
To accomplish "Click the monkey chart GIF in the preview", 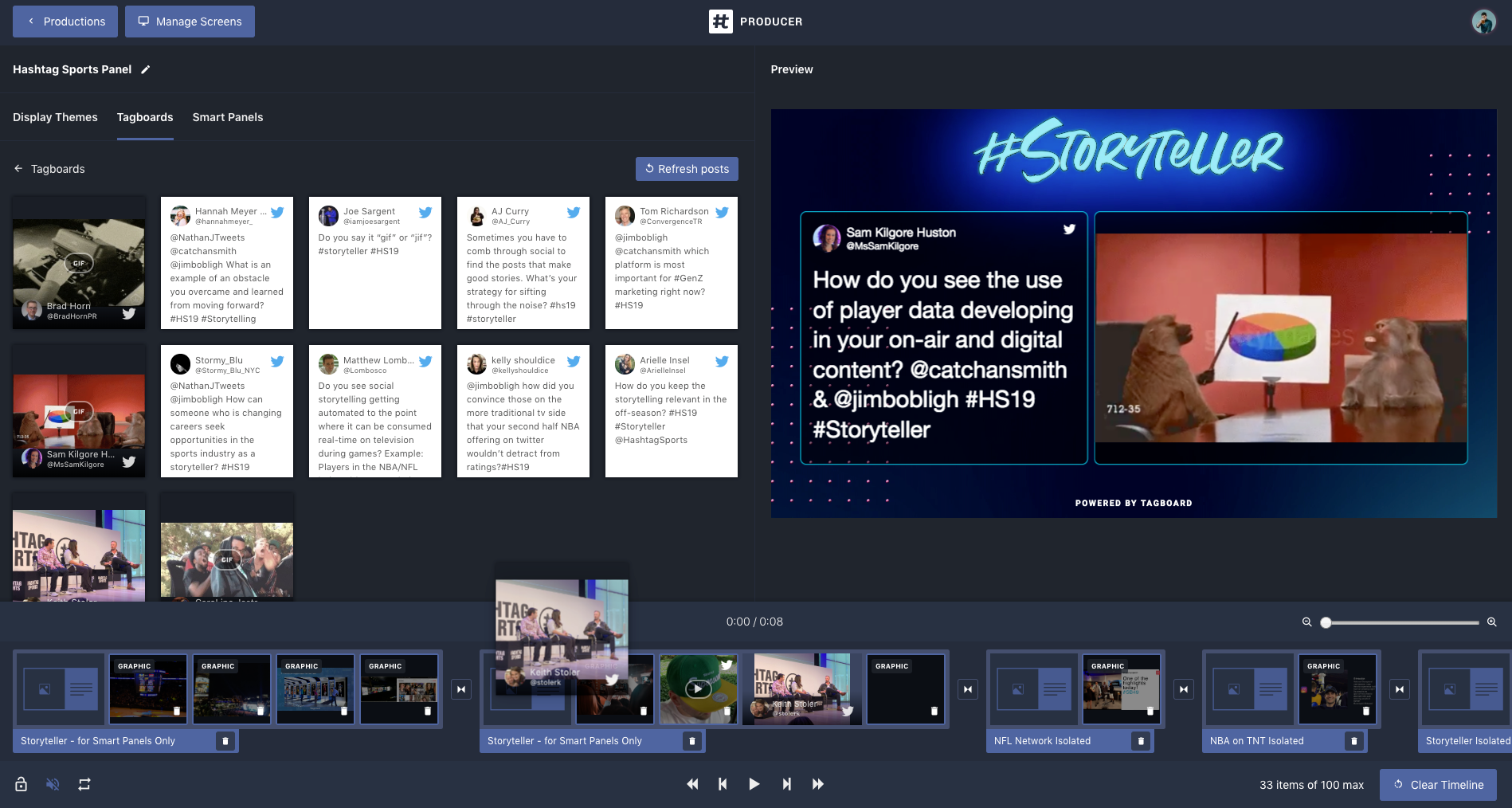I will [1281, 338].
